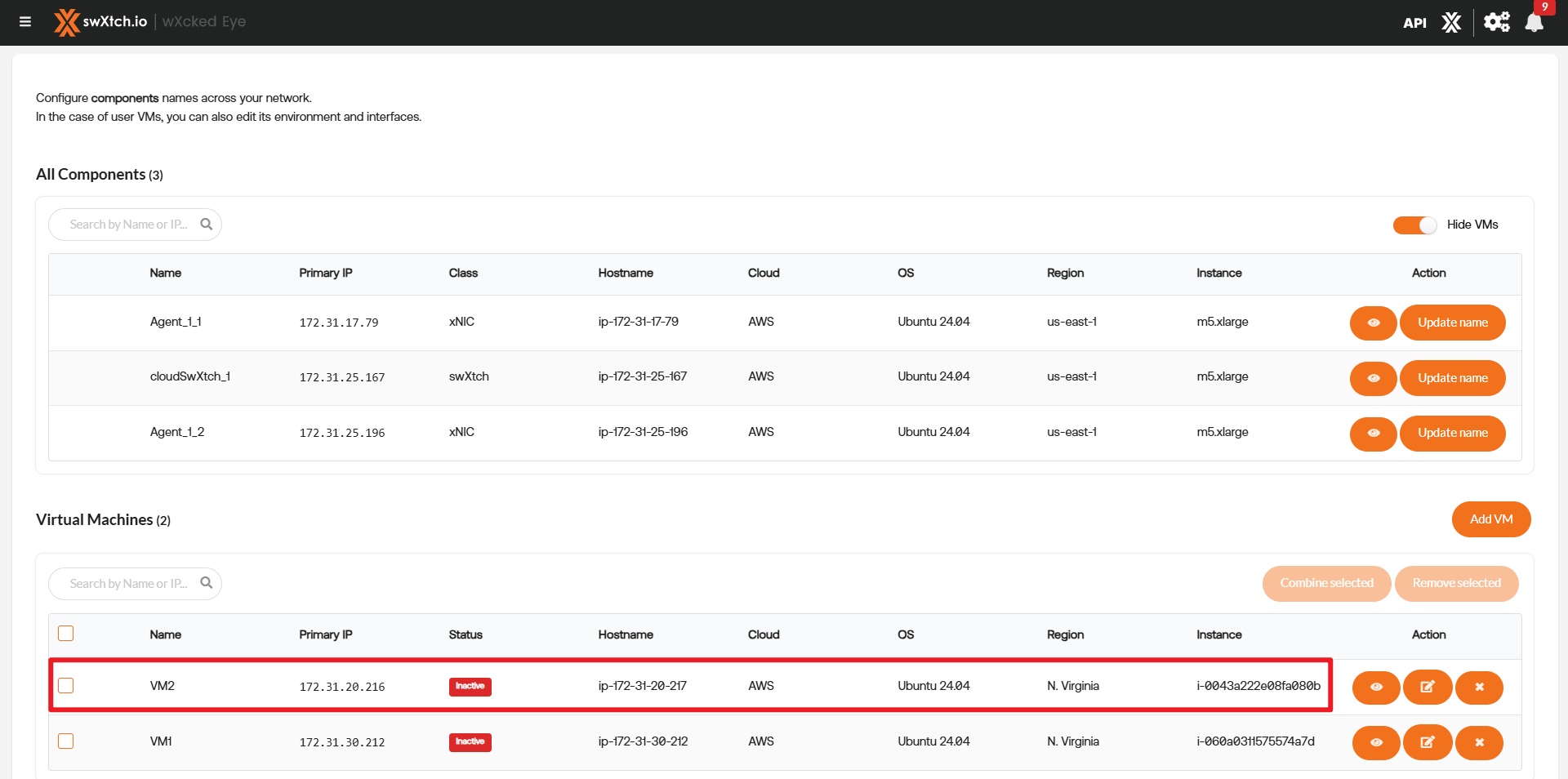Focus the All Components search field
This screenshot has height=779, width=1568.
[128, 225]
